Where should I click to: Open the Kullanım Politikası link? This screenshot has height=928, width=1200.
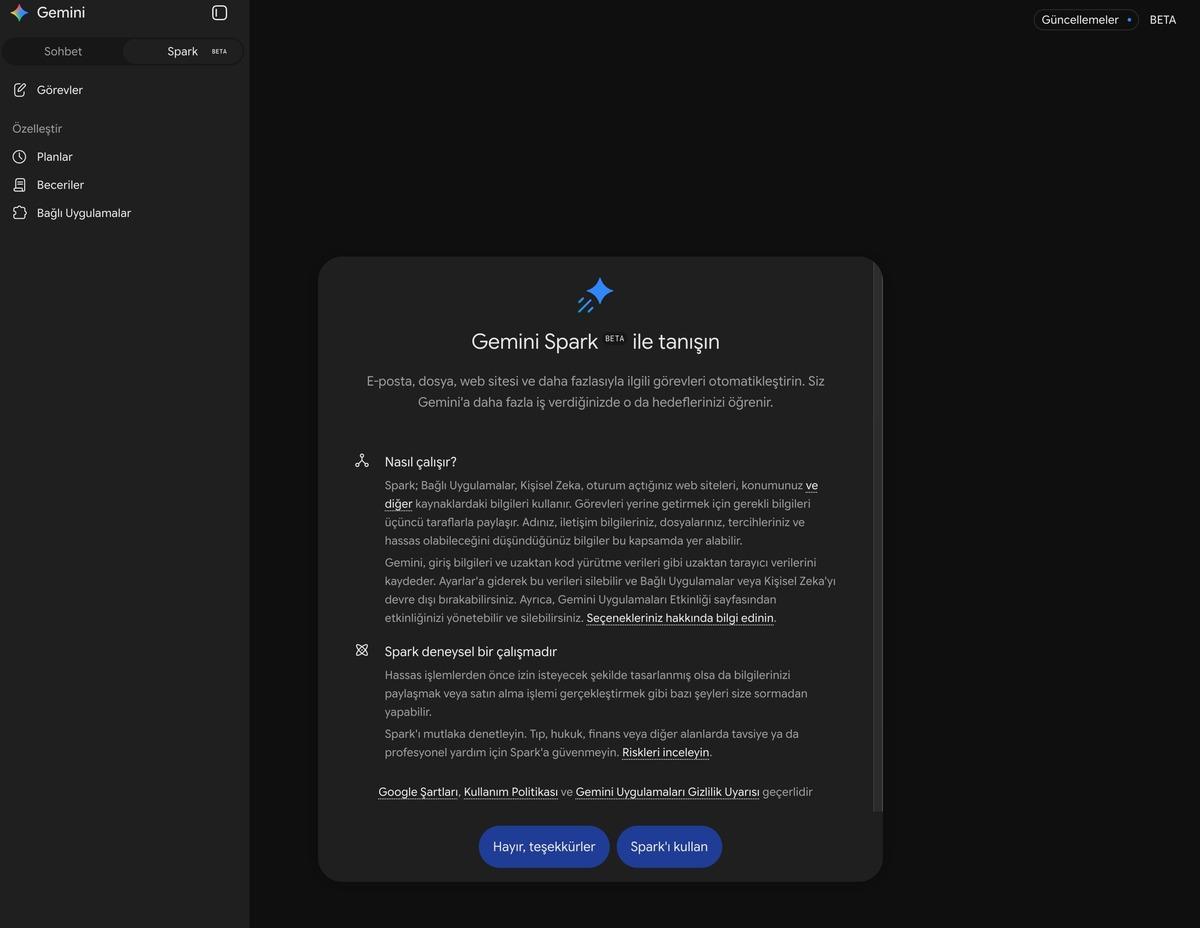pyautogui.click(x=511, y=792)
